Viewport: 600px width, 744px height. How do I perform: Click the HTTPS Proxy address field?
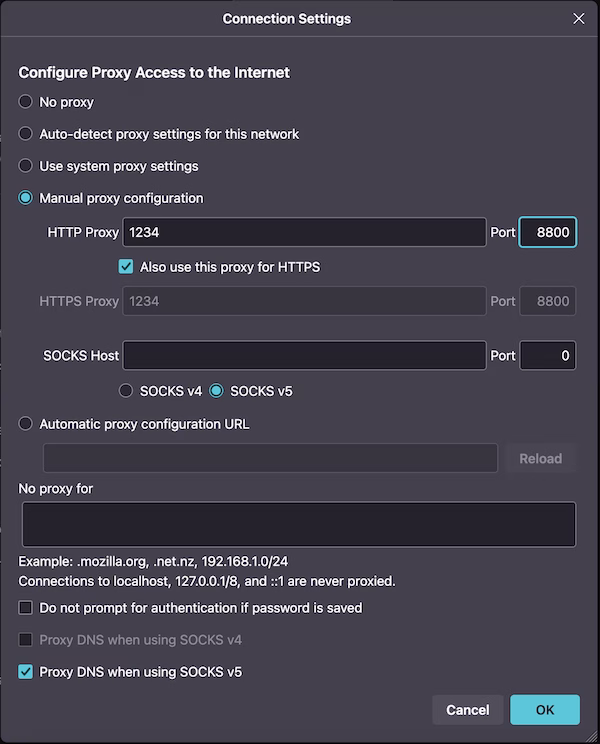[x=304, y=301]
